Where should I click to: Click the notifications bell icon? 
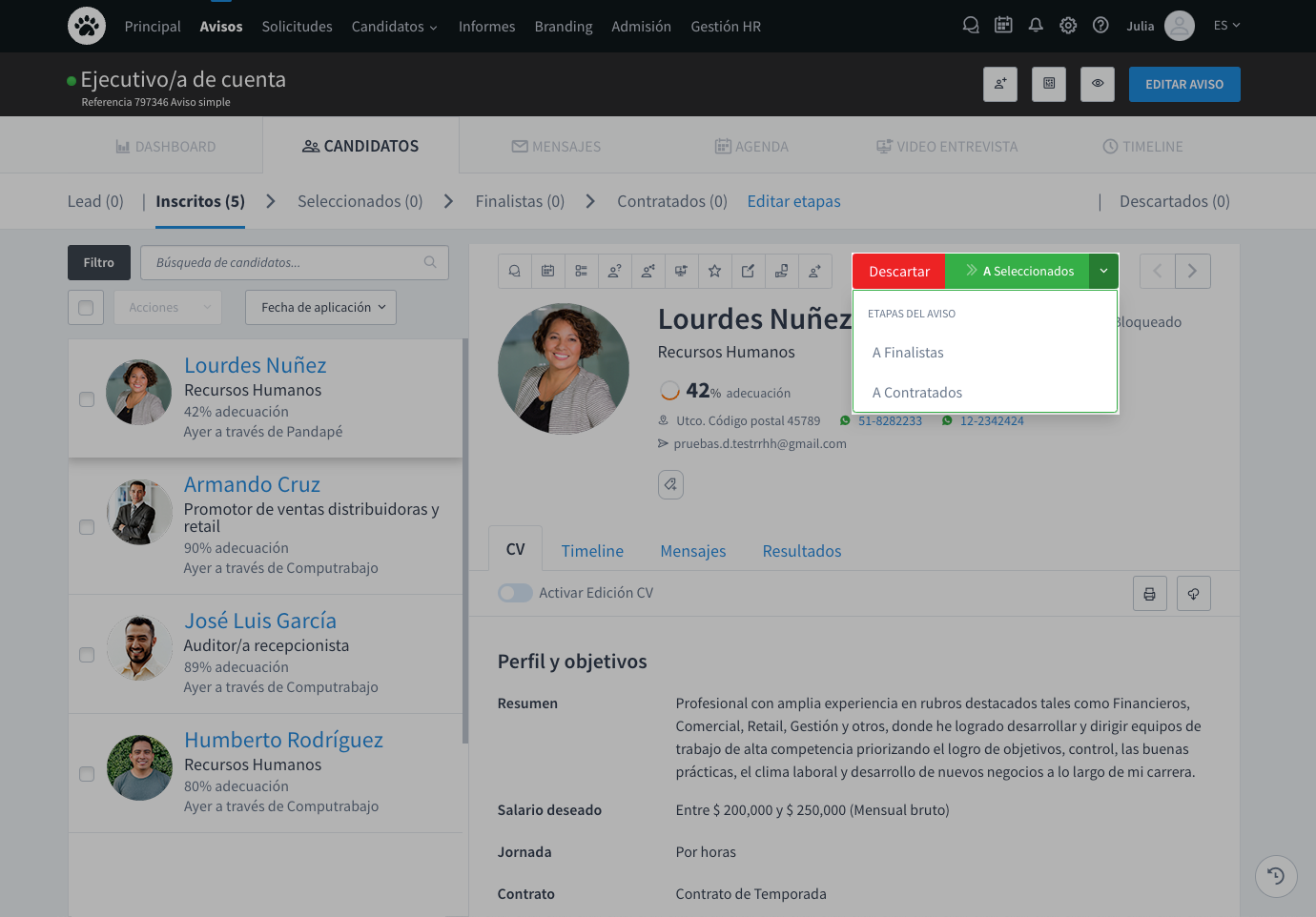pyautogui.click(x=1036, y=26)
